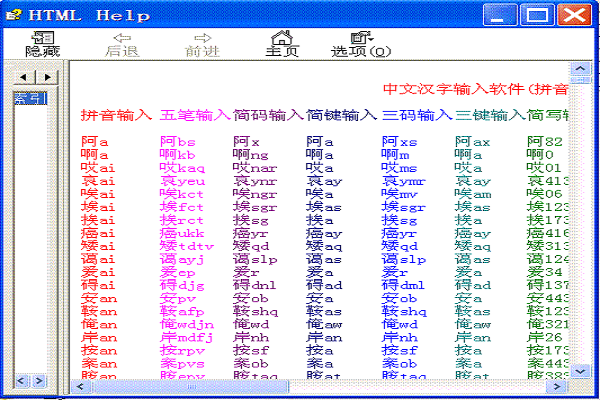Click entry 岸an in 简键 column
This screenshot has height=400, width=600.
(324, 337)
